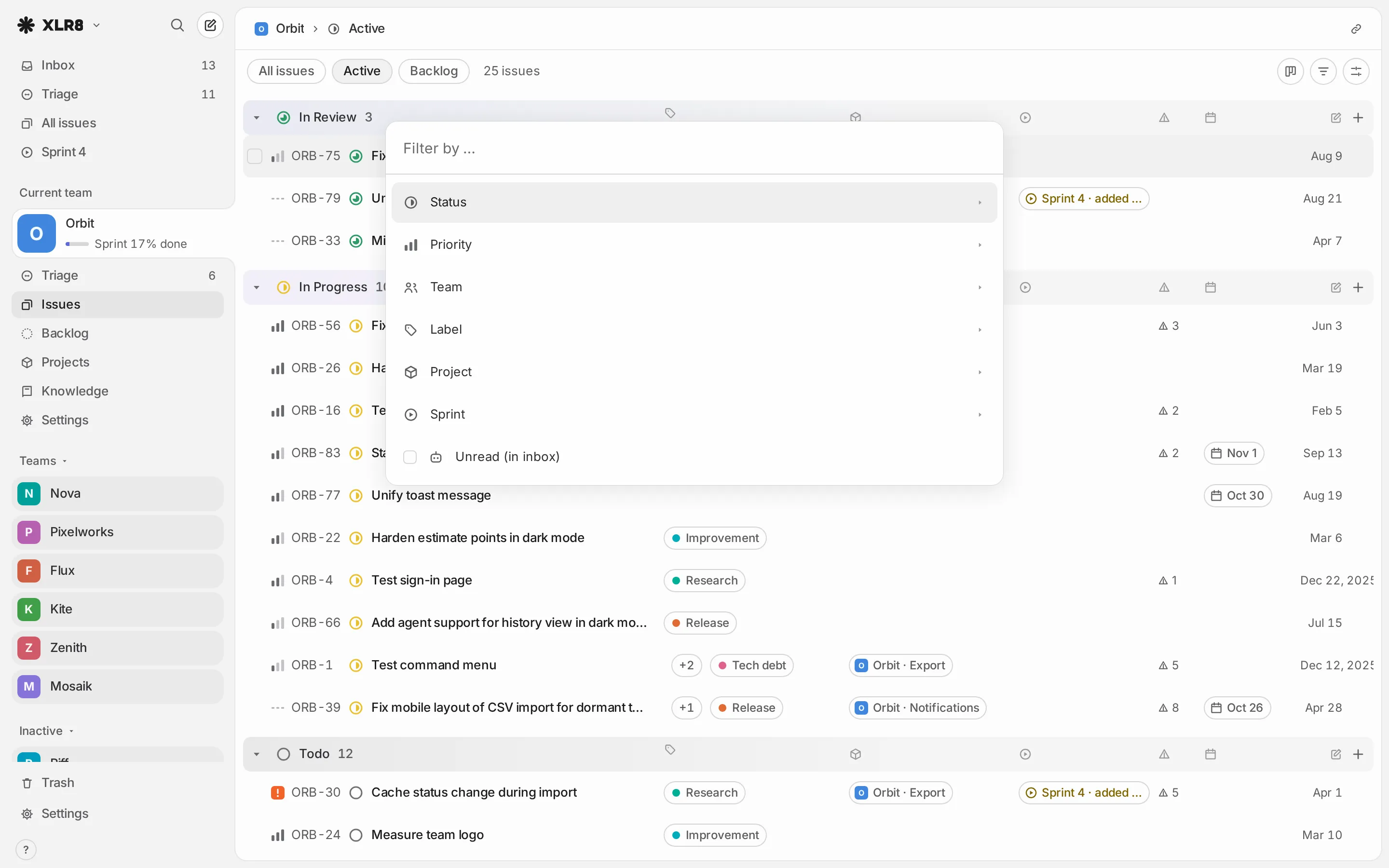Open the search magnifier in sidebar
Image resolution: width=1389 pixels, height=868 pixels.
coord(177,25)
